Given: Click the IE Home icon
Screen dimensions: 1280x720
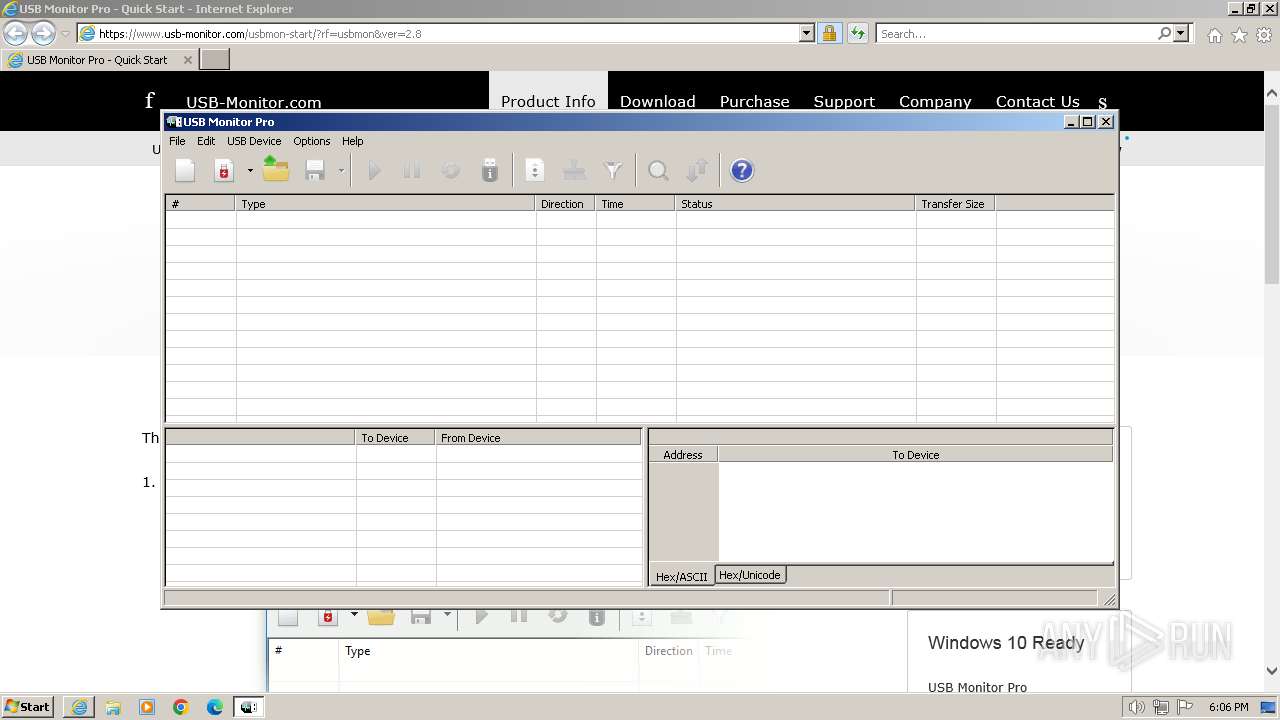Looking at the screenshot, I should click(x=1214, y=35).
